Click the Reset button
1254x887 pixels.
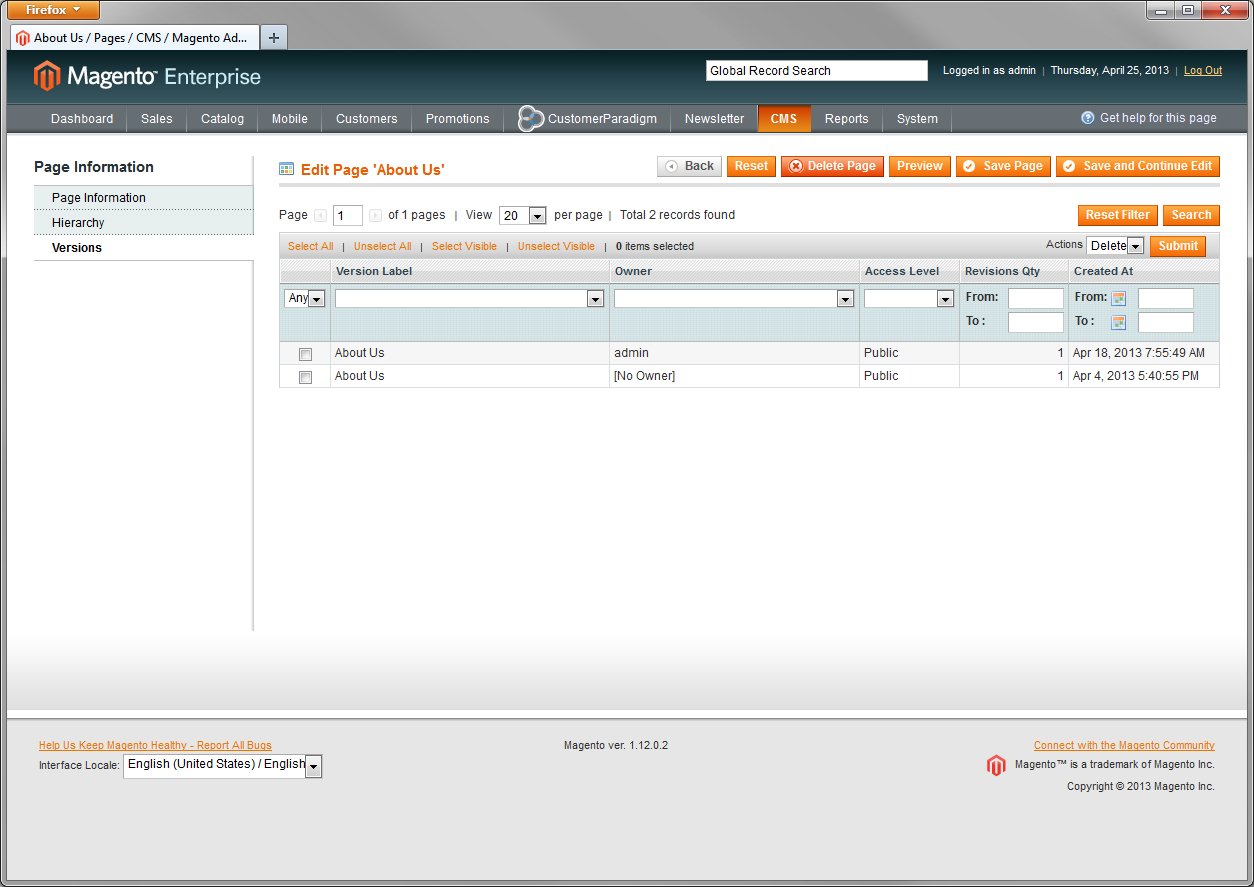point(751,166)
